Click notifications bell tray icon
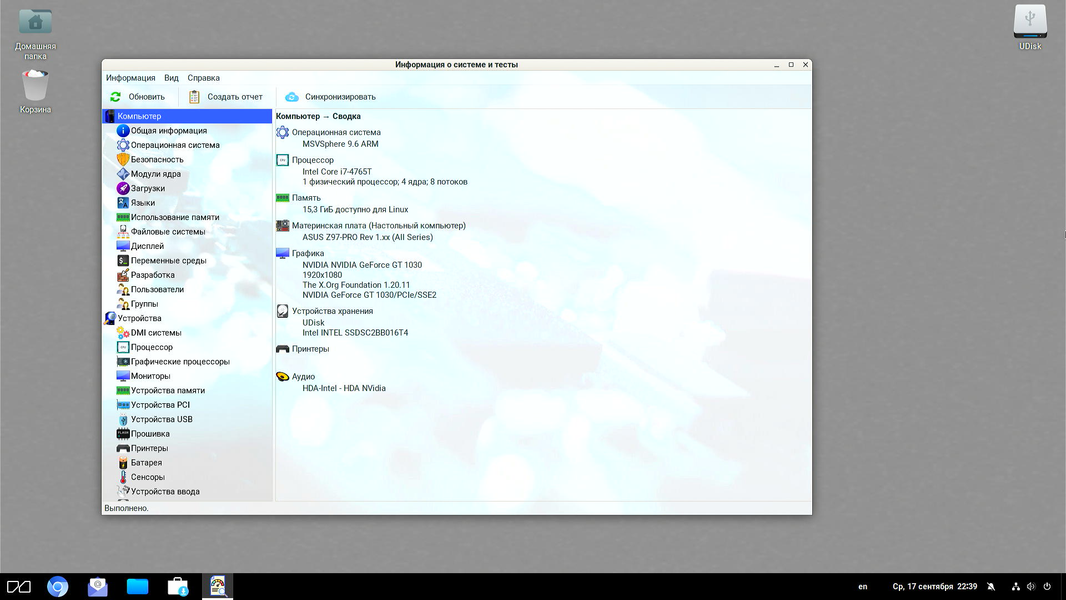Screen dimensions: 1066x600 click(x=991, y=586)
